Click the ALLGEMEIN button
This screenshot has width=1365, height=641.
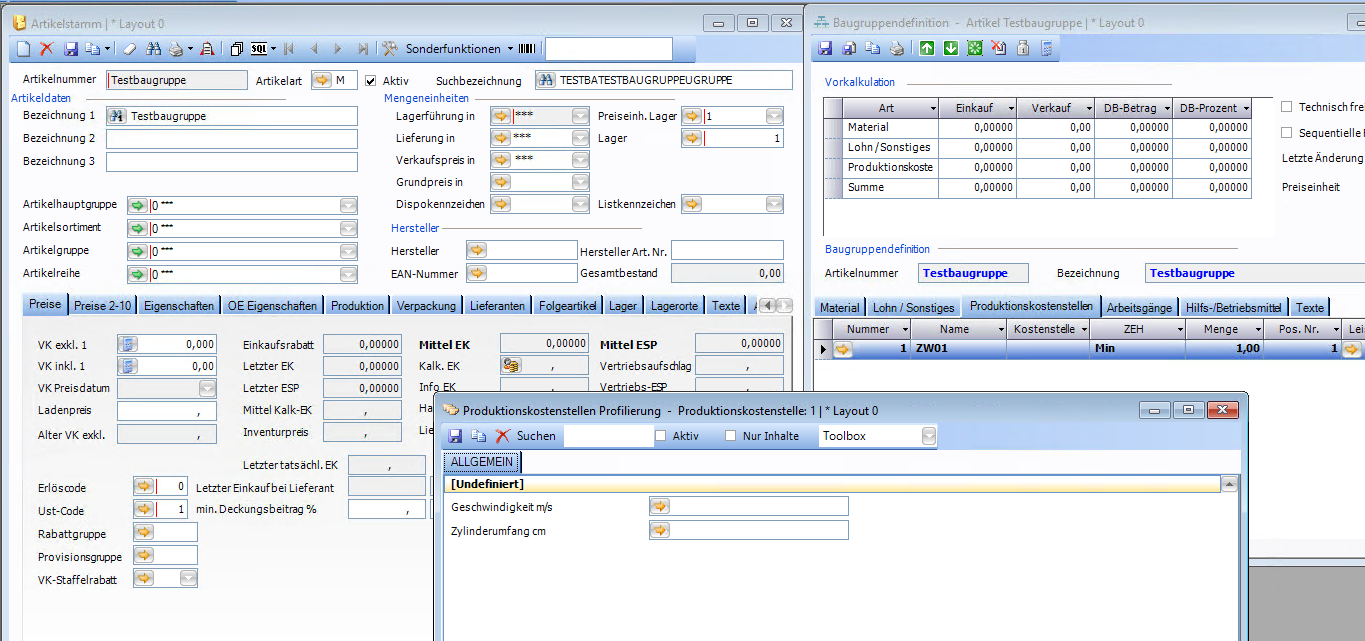(483, 462)
